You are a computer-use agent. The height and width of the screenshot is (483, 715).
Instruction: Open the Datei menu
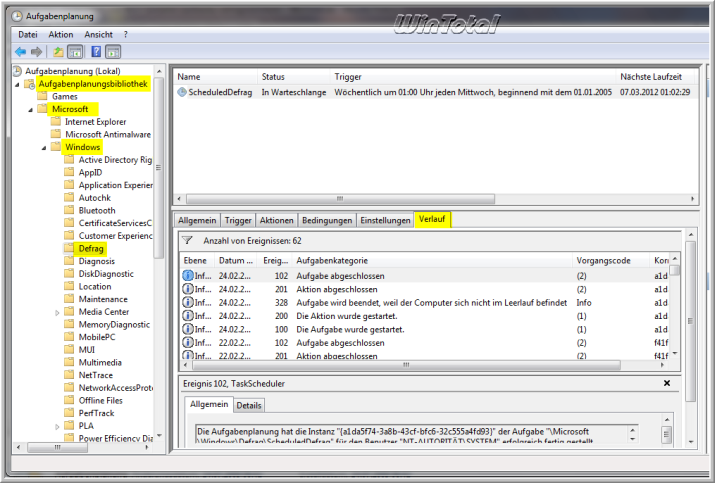[28, 35]
